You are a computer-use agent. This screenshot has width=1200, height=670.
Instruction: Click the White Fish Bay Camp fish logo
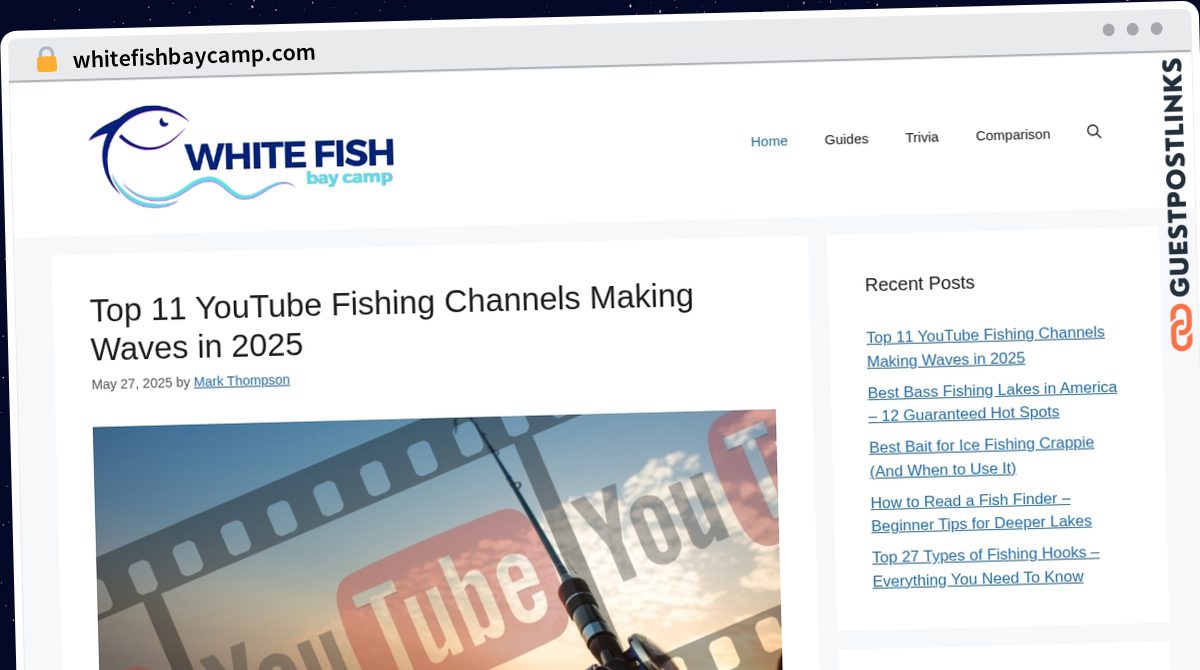[241, 157]
